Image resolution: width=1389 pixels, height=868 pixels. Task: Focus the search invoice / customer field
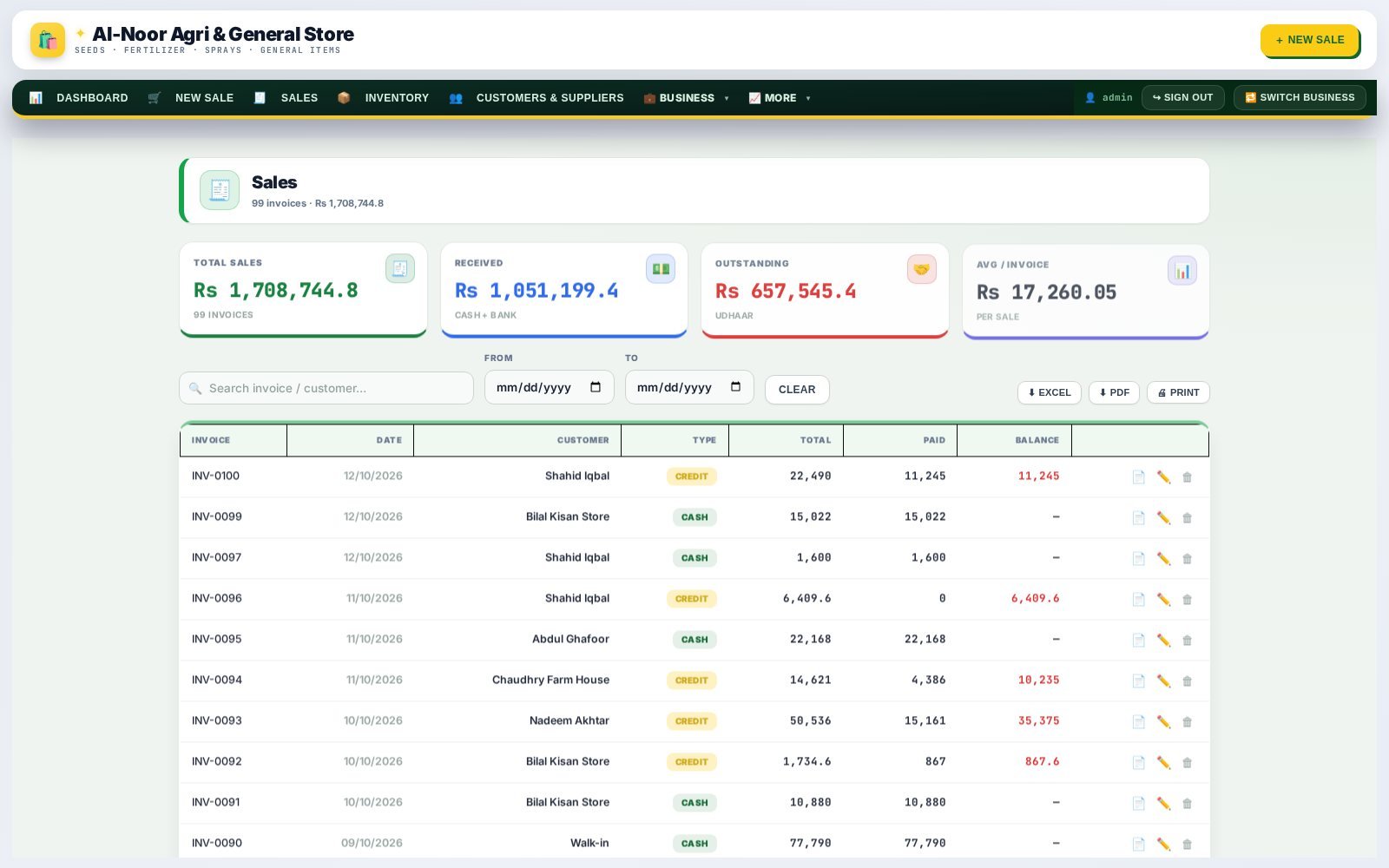click(326, 388)
